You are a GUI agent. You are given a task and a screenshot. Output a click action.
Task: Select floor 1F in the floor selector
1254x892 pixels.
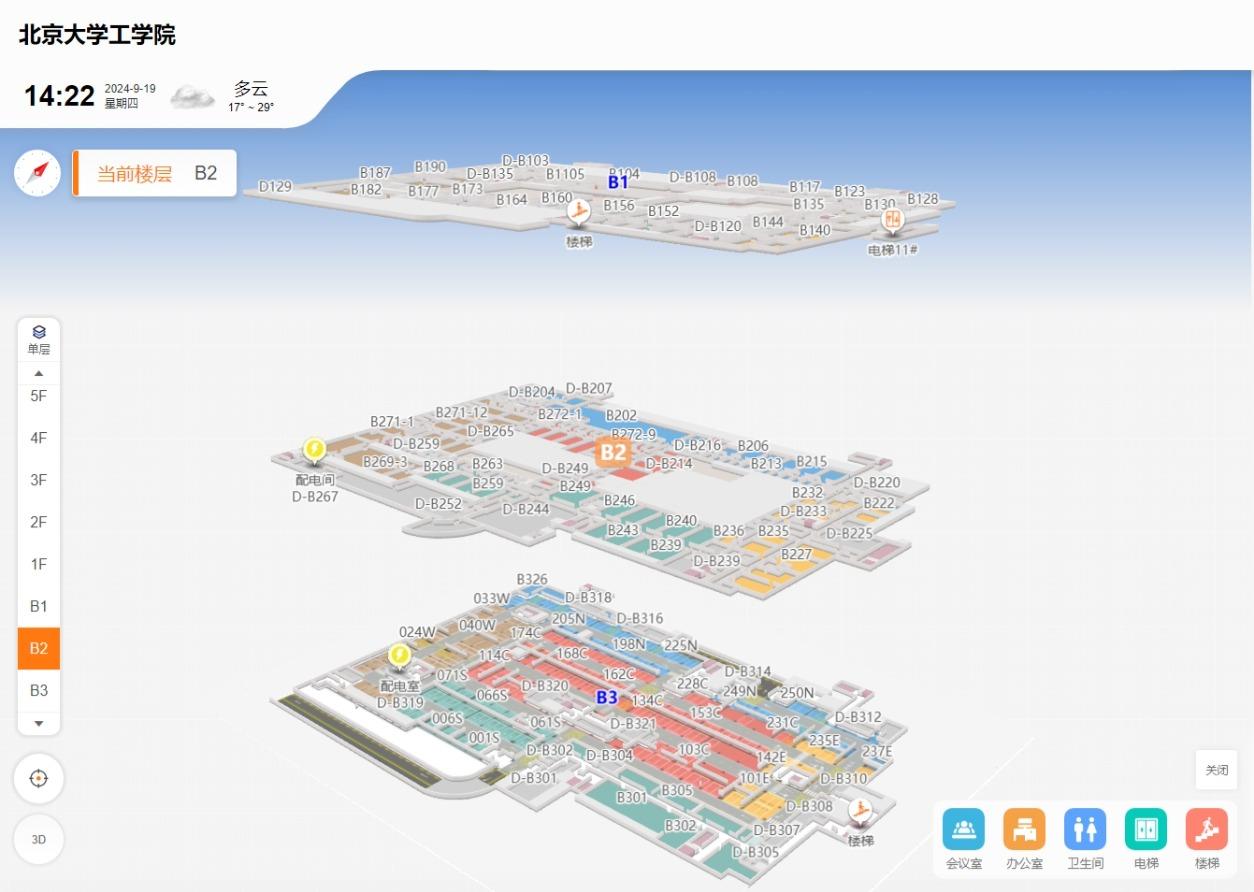[39, 564]
